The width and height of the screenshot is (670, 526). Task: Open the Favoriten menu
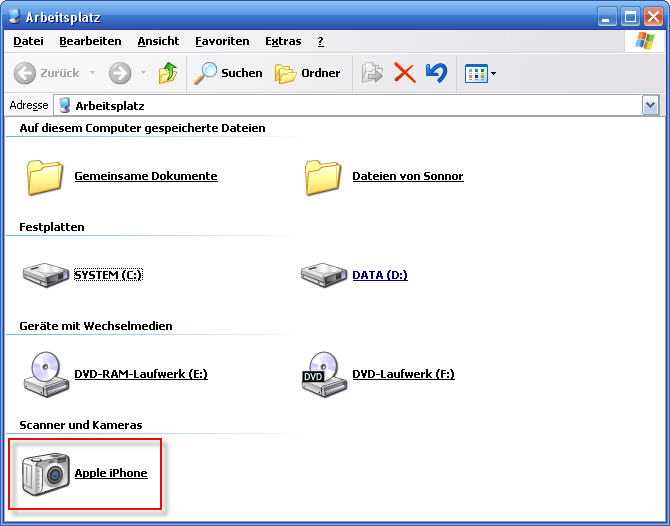(222, 41)
